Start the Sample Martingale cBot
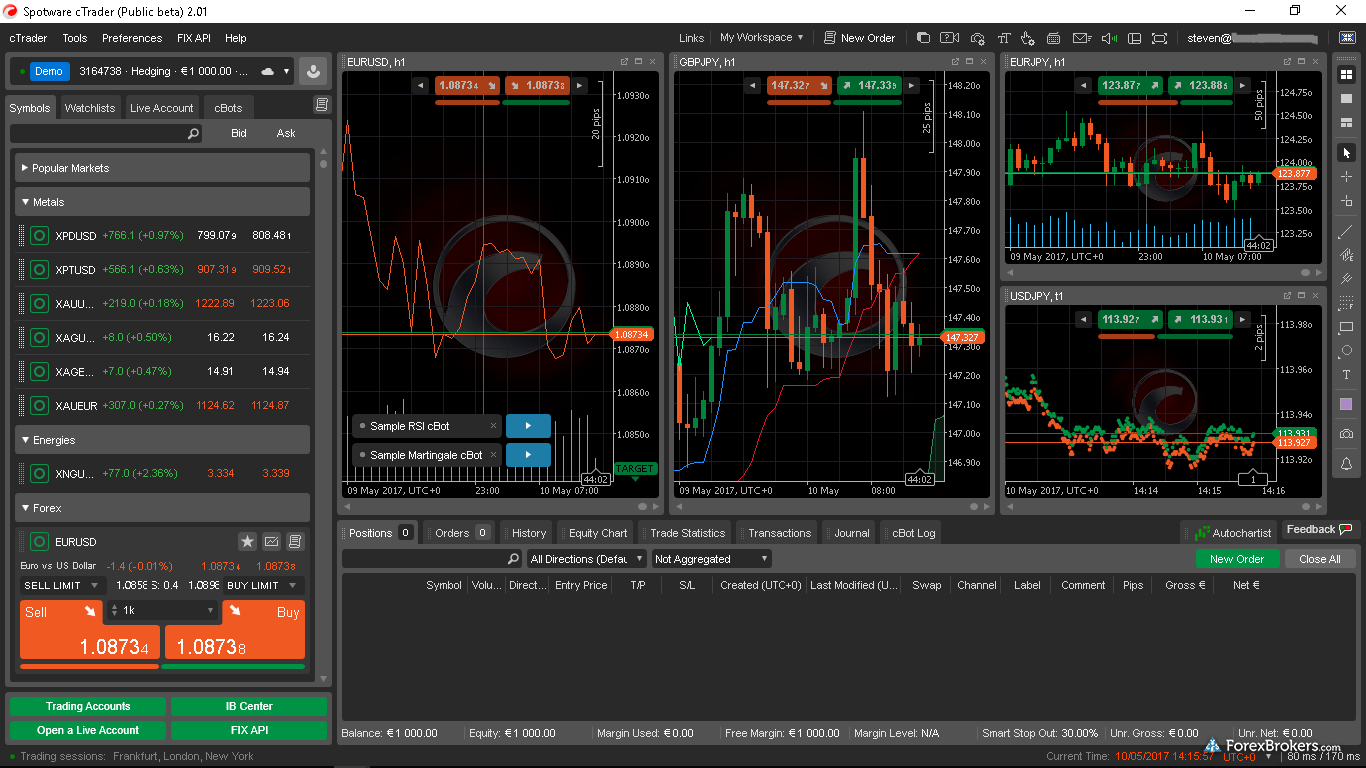Viewport: 1366px width, 768px height. coord(528,455)
